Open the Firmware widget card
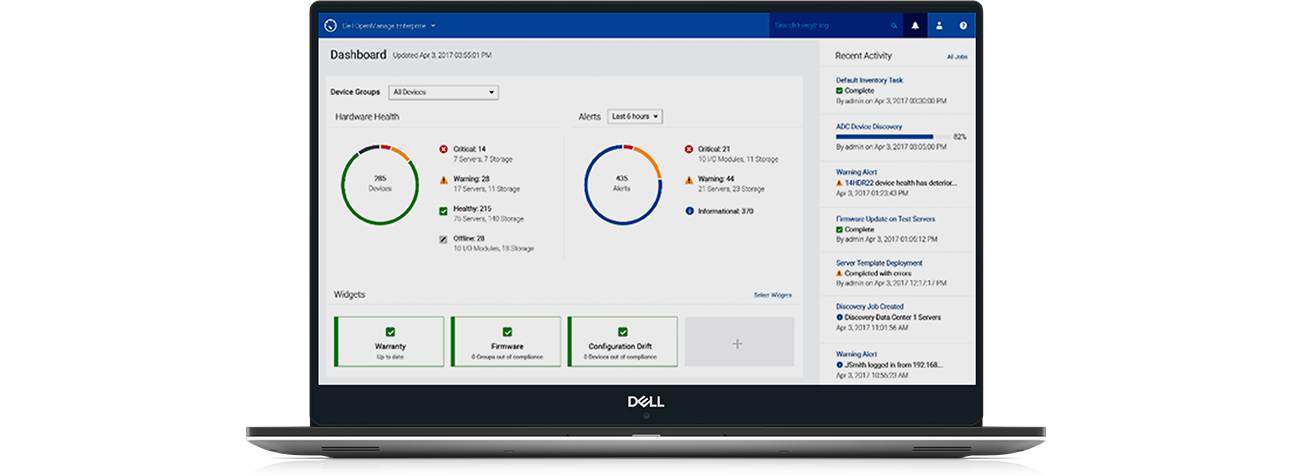This screenshot has height=476, width=1293. point(507,341)
